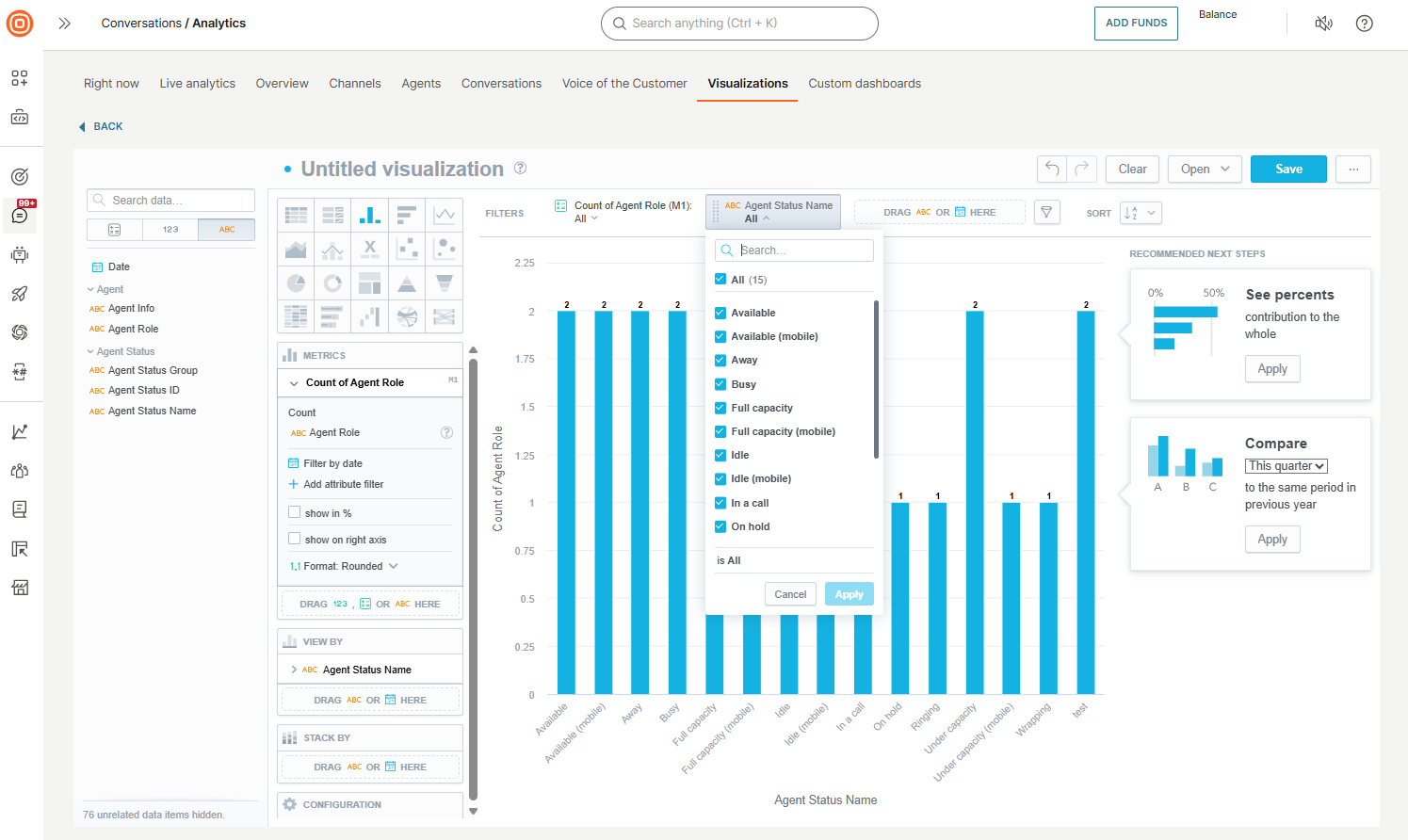Select the line chart visualization type
The width and height of the screenshot is (1408, 840).
(443, 215)
